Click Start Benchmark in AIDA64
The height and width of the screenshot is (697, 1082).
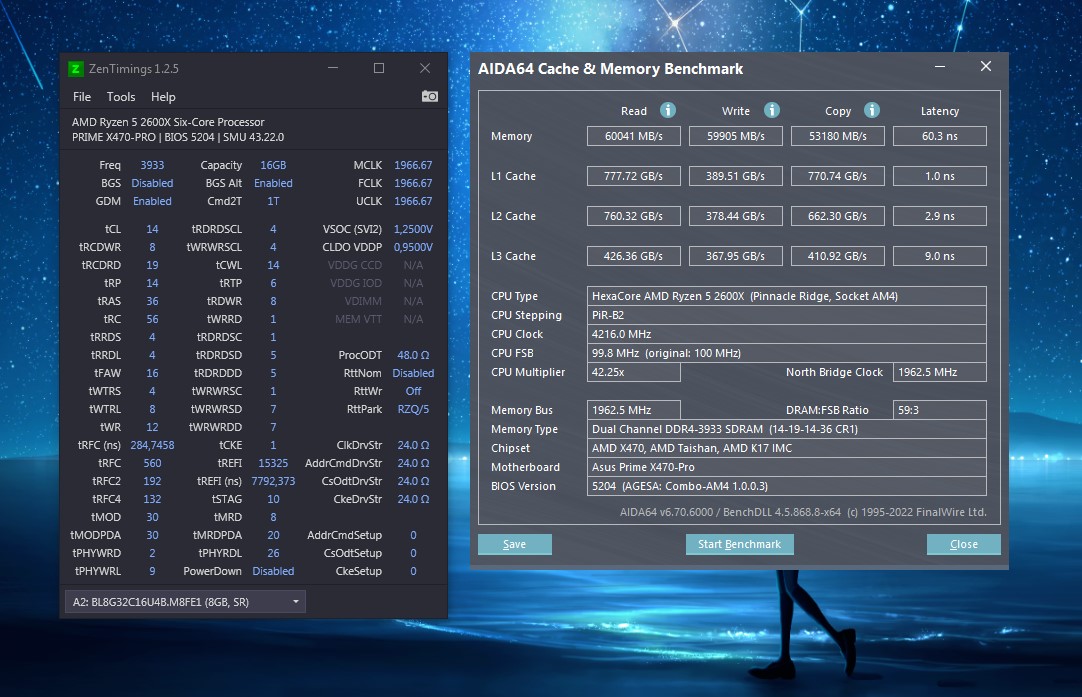coord(740,544)
